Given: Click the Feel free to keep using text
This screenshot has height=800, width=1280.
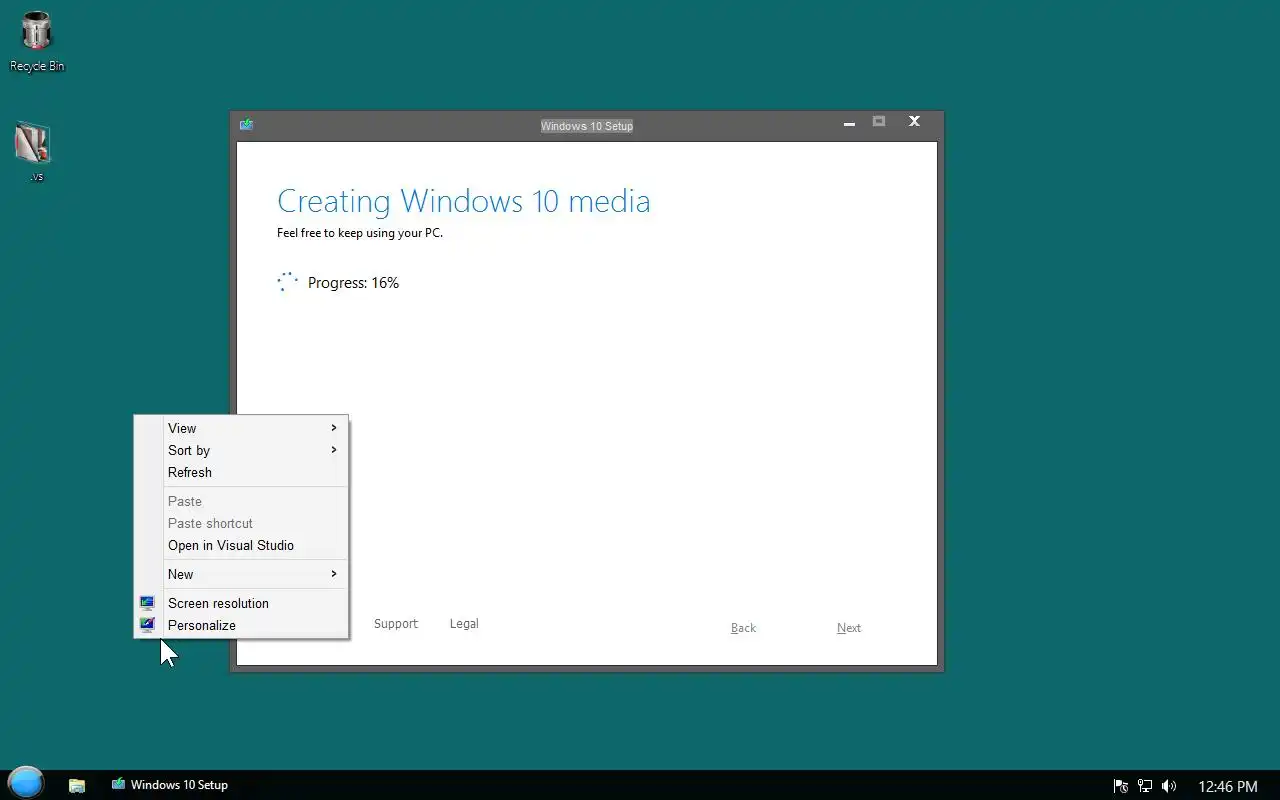Looking at the screenshot, I should pos(360,233).
